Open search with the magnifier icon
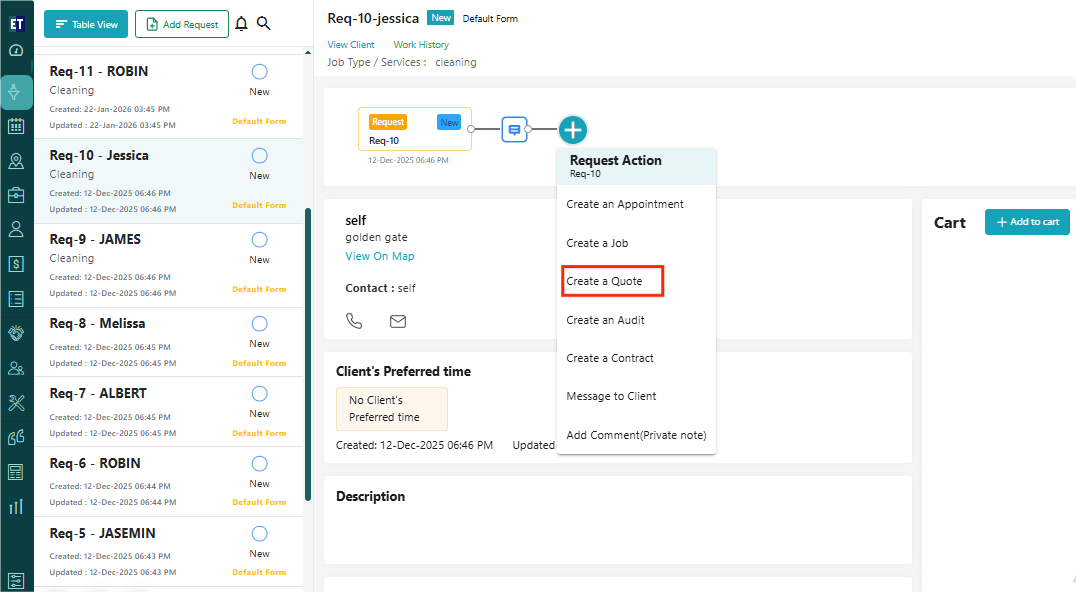 click(264, 24)
